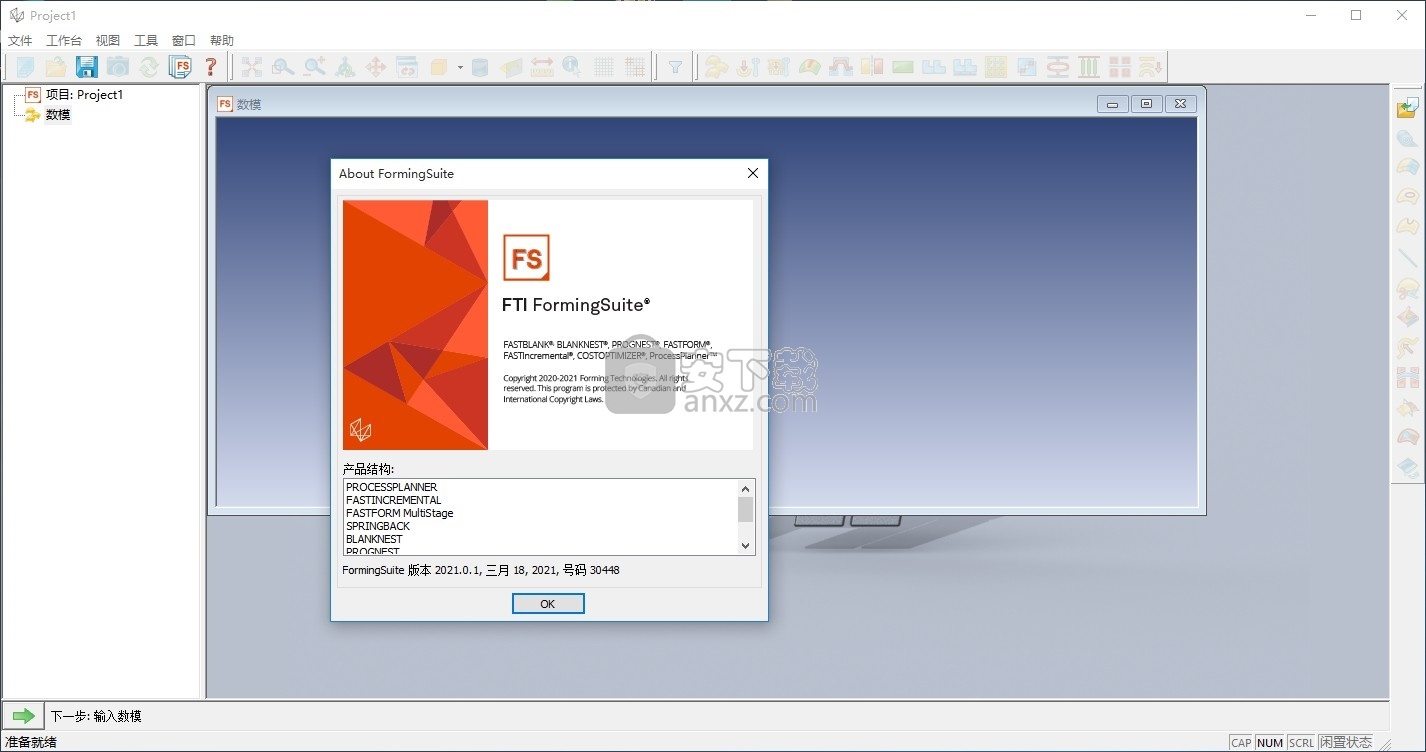Click the New document toolbar icon
The width and height of the screenshot is (1426, 752).
click(25, 67)
